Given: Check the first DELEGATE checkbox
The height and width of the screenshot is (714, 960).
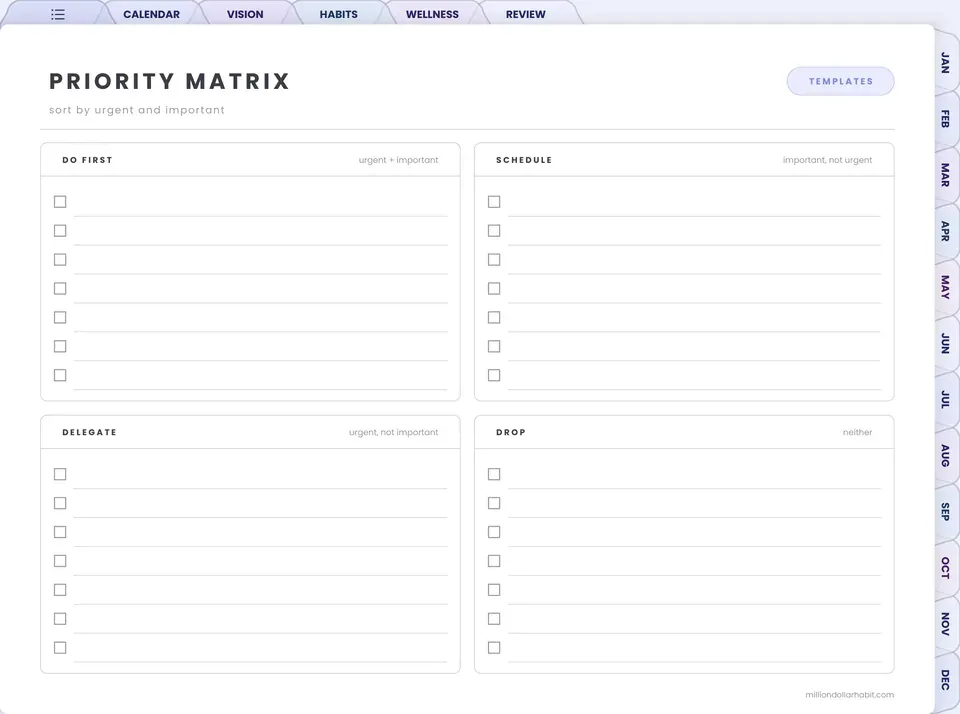Looking at the screenshot, I should pyautogui.click(x=60, y=474).
